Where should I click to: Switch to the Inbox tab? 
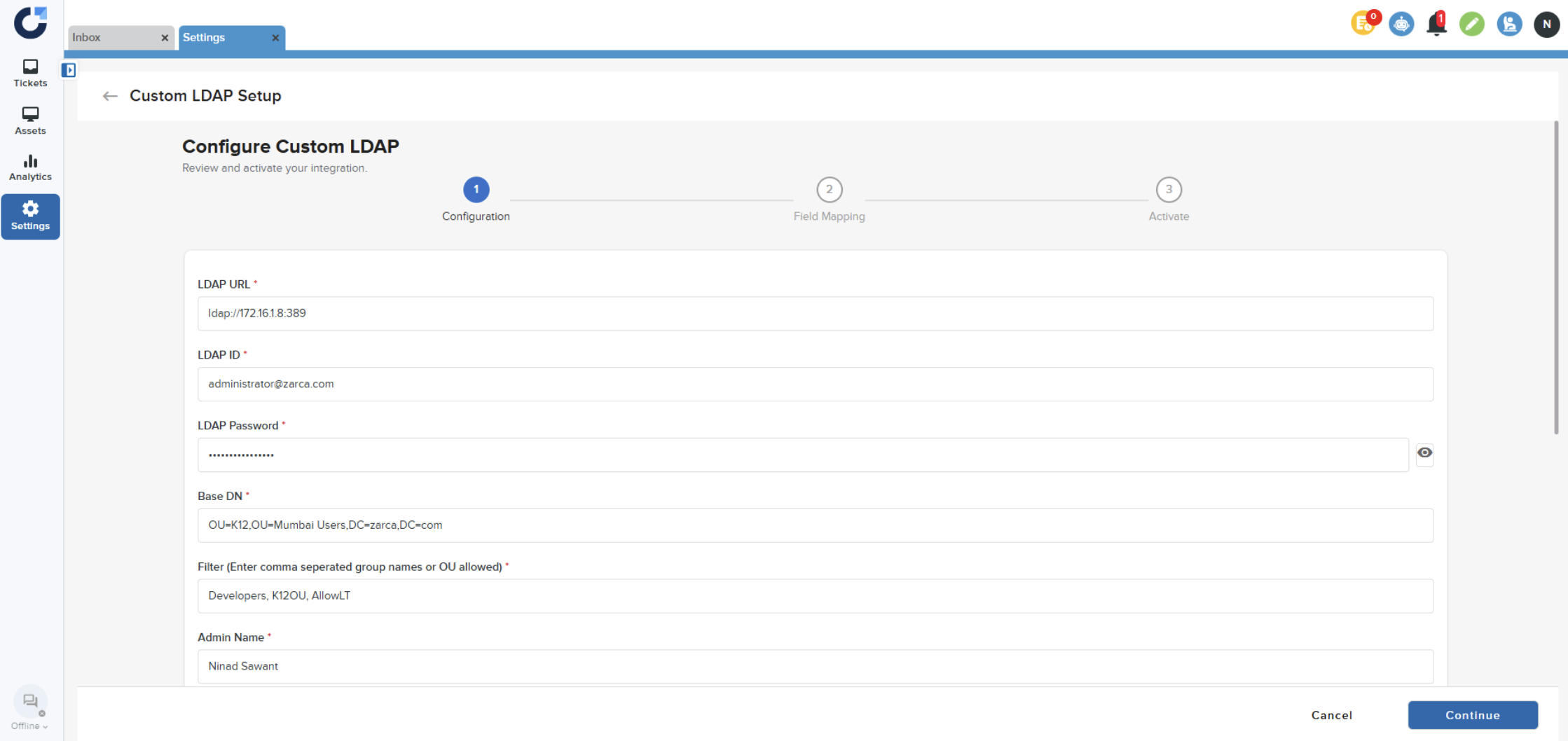(112, 38)
